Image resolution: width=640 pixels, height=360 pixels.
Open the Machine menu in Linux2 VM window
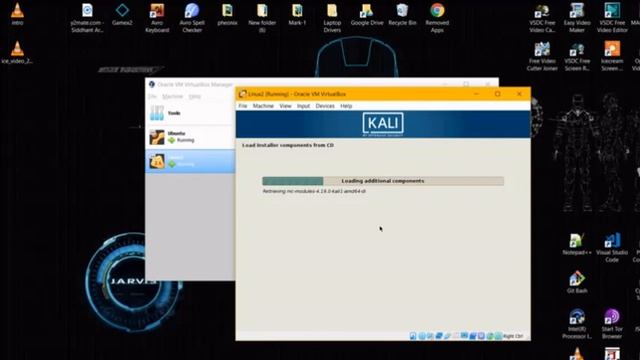[x=263, y=106]
